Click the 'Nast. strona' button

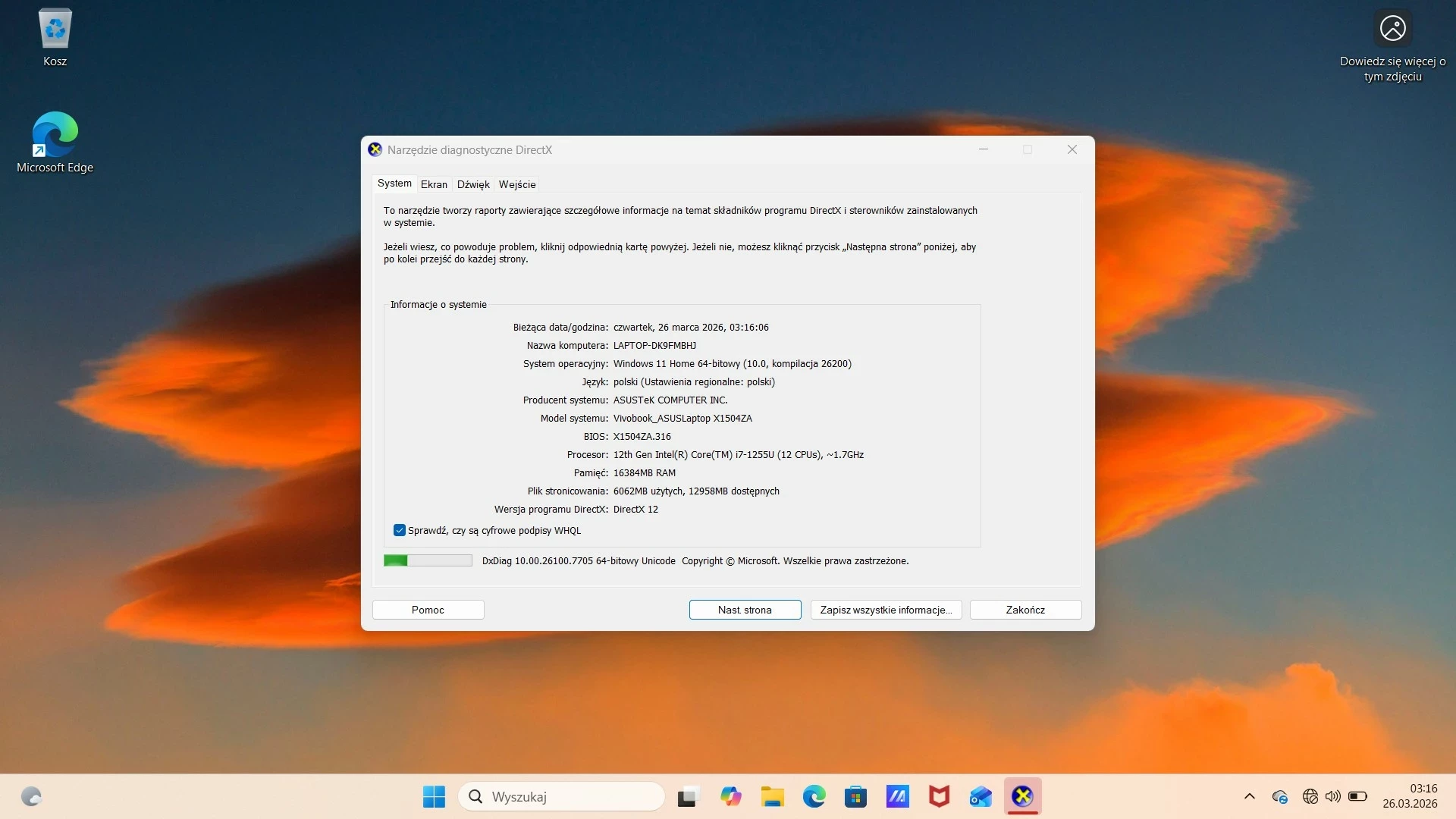(x=745, y=610)
